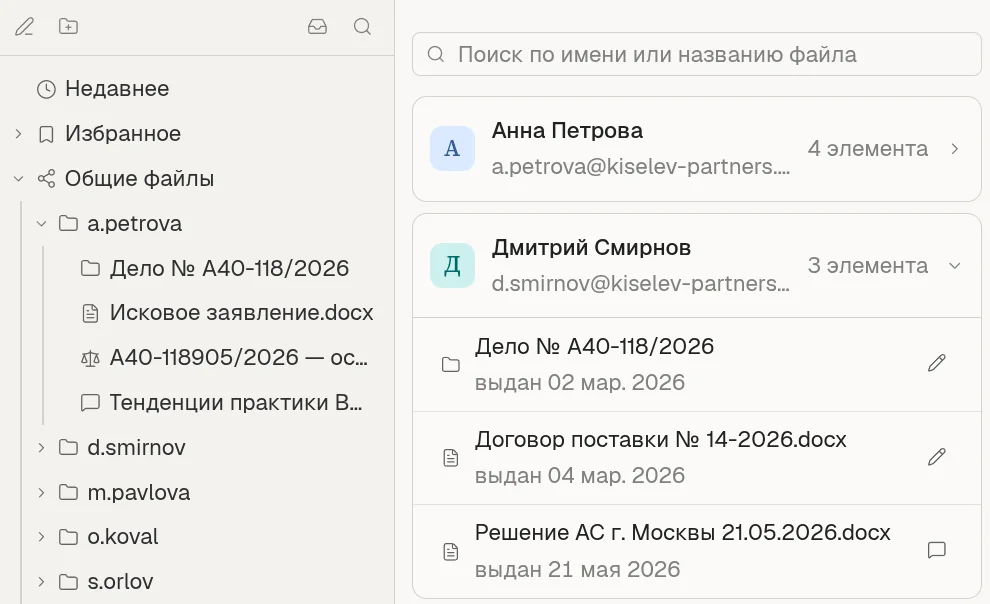Click comment icon for Решение АС г. Москвы
Image resolution: width=990 pixels, height=604 pixels.
tap(937, 550)
